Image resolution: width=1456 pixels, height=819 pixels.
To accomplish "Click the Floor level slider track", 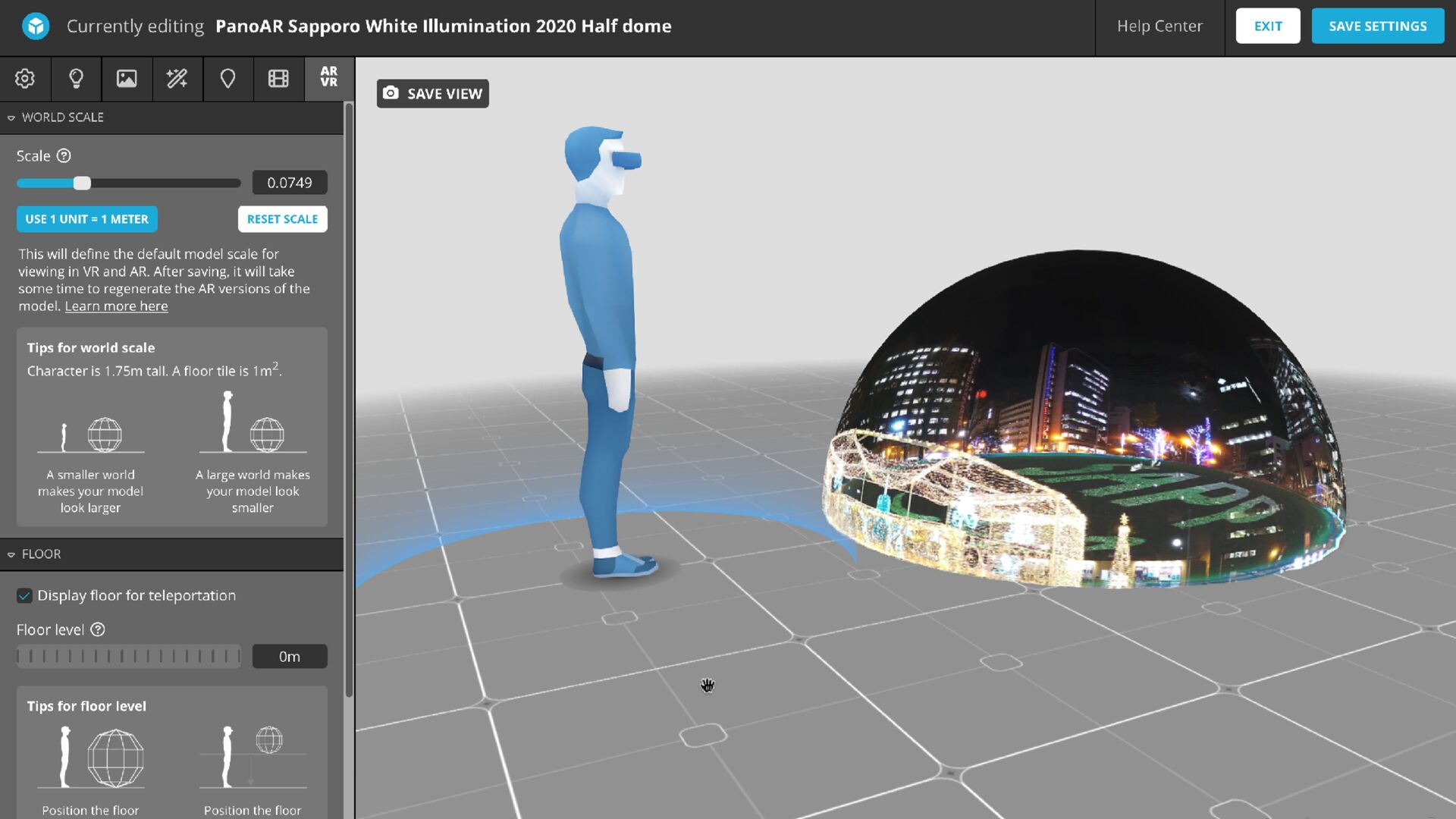I will [128, 656].
